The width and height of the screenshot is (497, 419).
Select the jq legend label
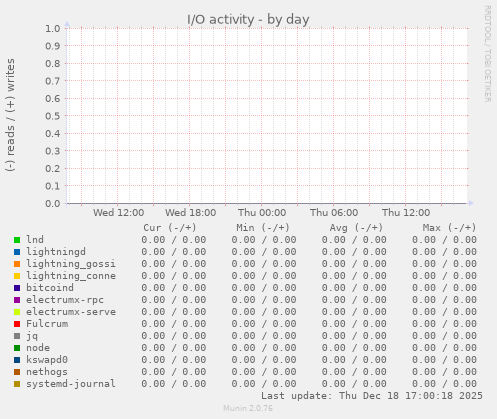tap(32, 336)
